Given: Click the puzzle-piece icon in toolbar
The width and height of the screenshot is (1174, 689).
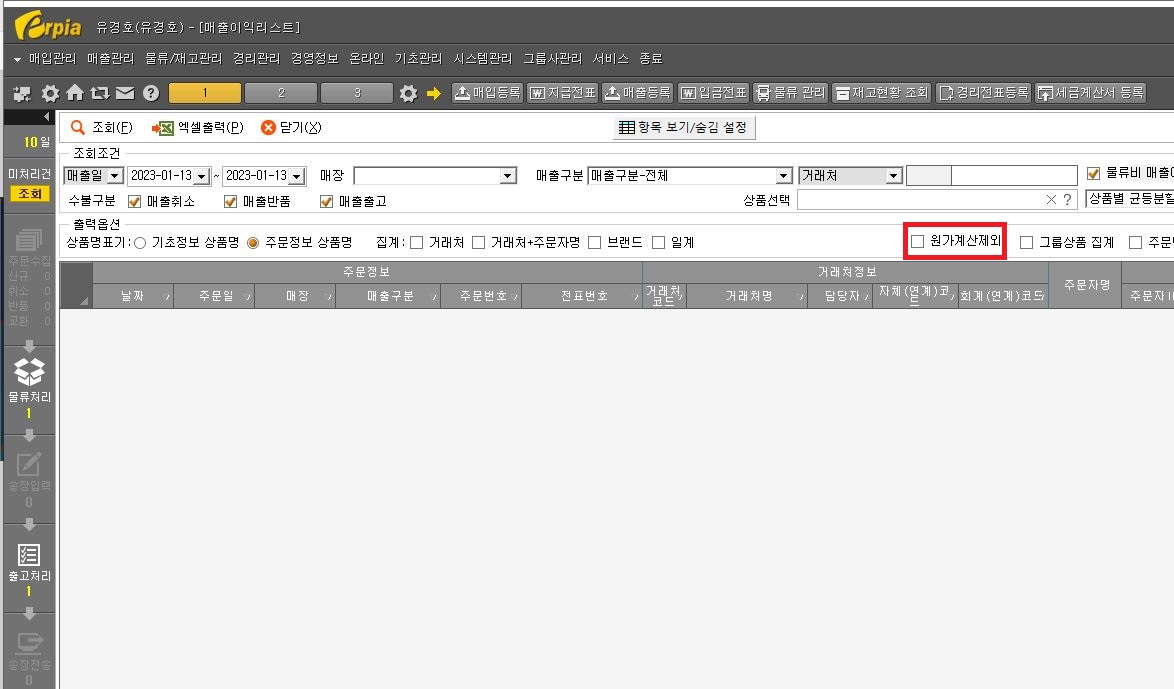Looking at the screenshot, I should click(x=22, y=94).
